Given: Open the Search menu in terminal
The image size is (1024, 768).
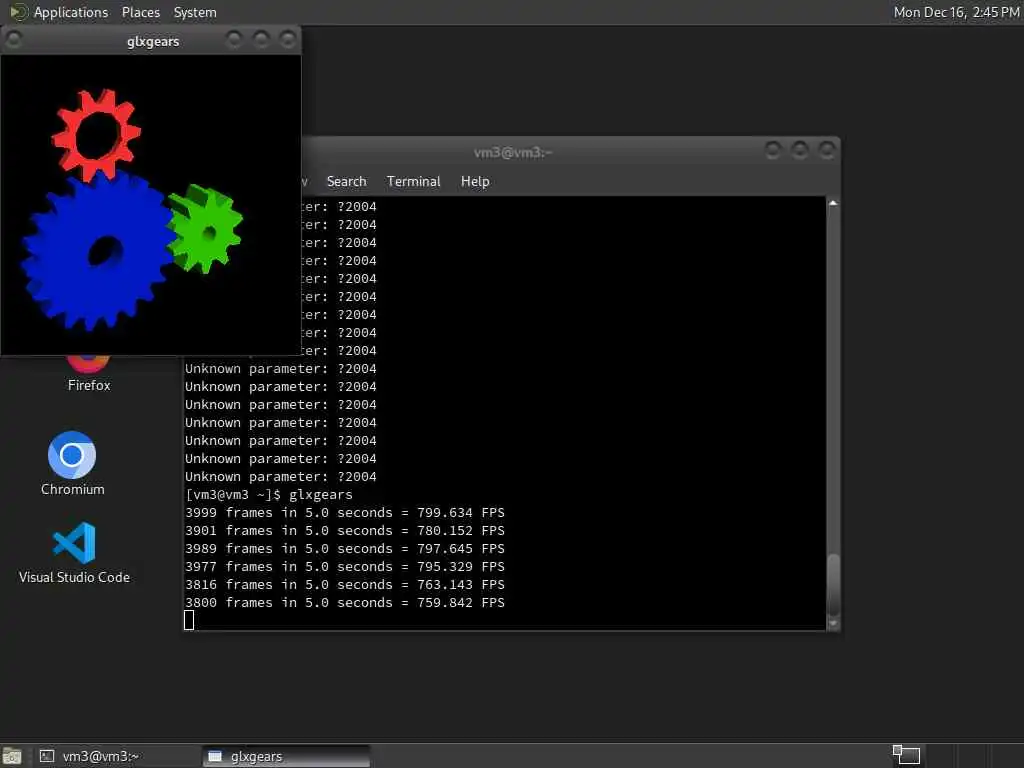Looking at the screenshot, I should pos(346,182).
